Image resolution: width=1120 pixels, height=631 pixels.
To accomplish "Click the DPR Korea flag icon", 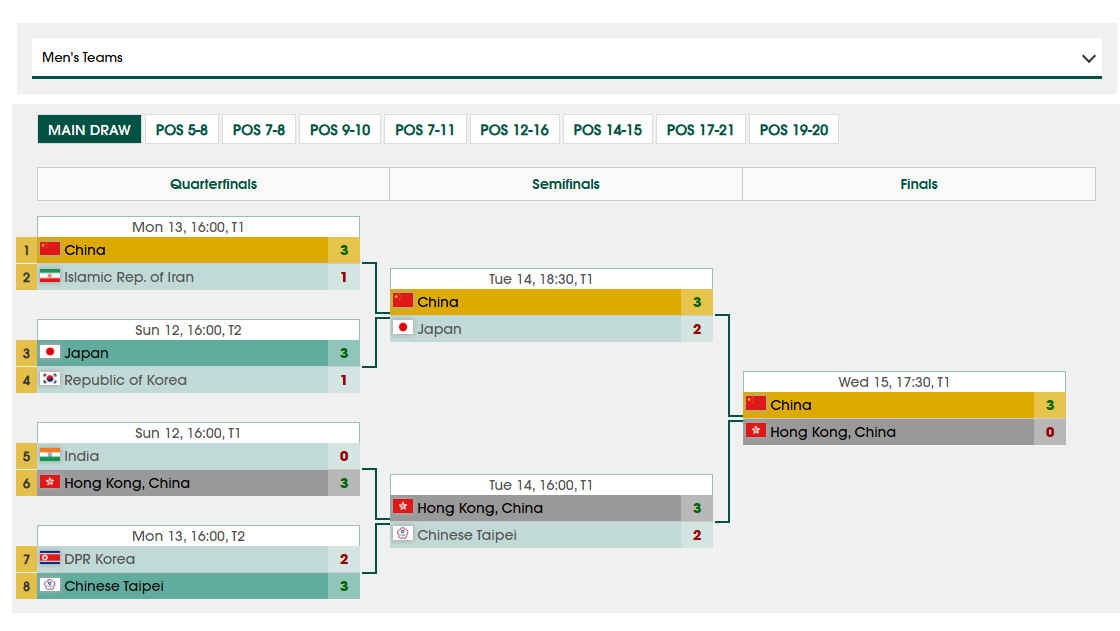I will tap(50, 557).
